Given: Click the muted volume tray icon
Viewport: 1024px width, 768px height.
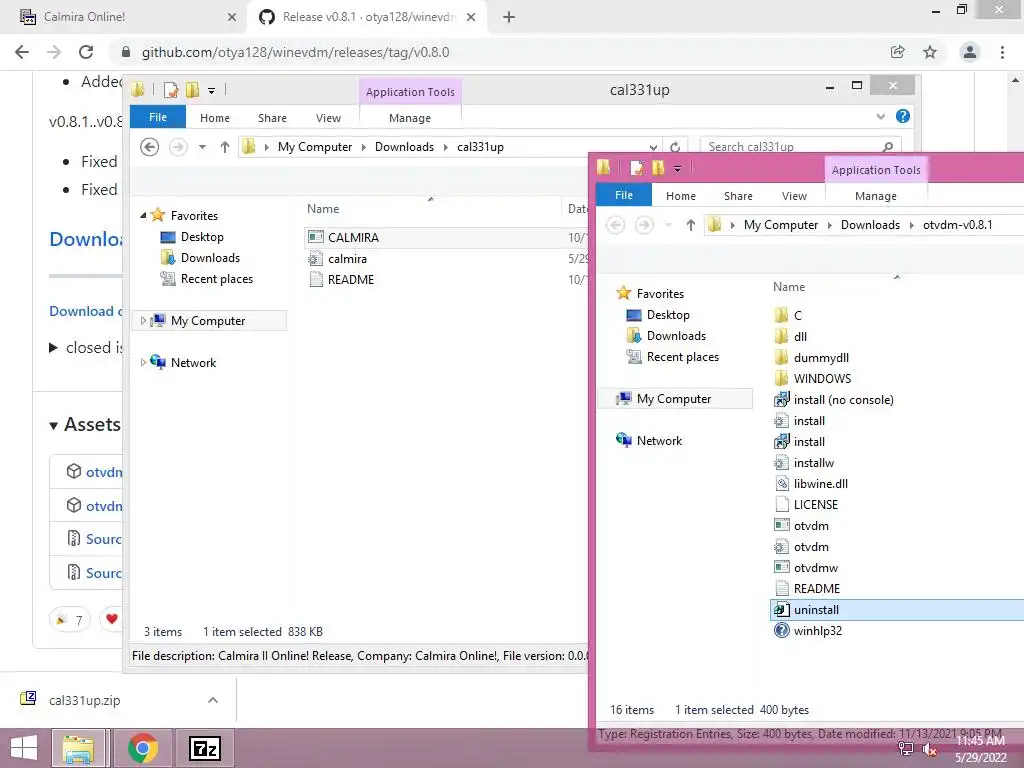Looking at the screenshot, I should [x=930, y=749].
